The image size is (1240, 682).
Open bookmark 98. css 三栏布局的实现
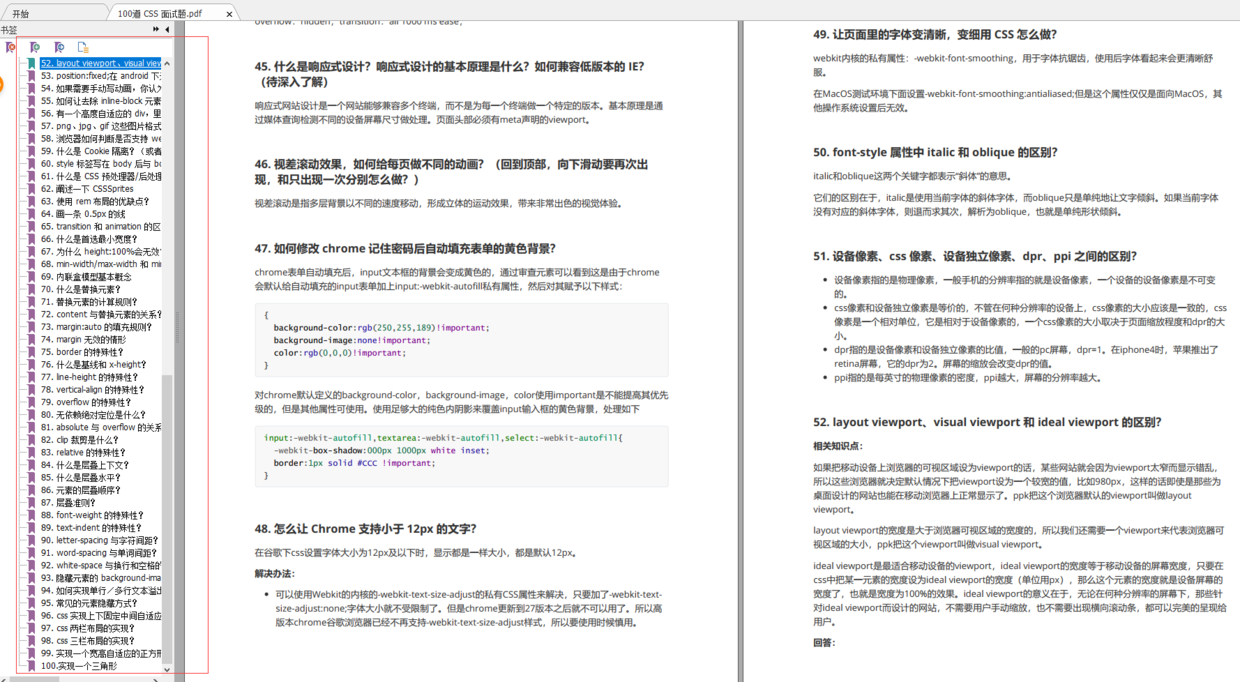click(x=88, y=641)
